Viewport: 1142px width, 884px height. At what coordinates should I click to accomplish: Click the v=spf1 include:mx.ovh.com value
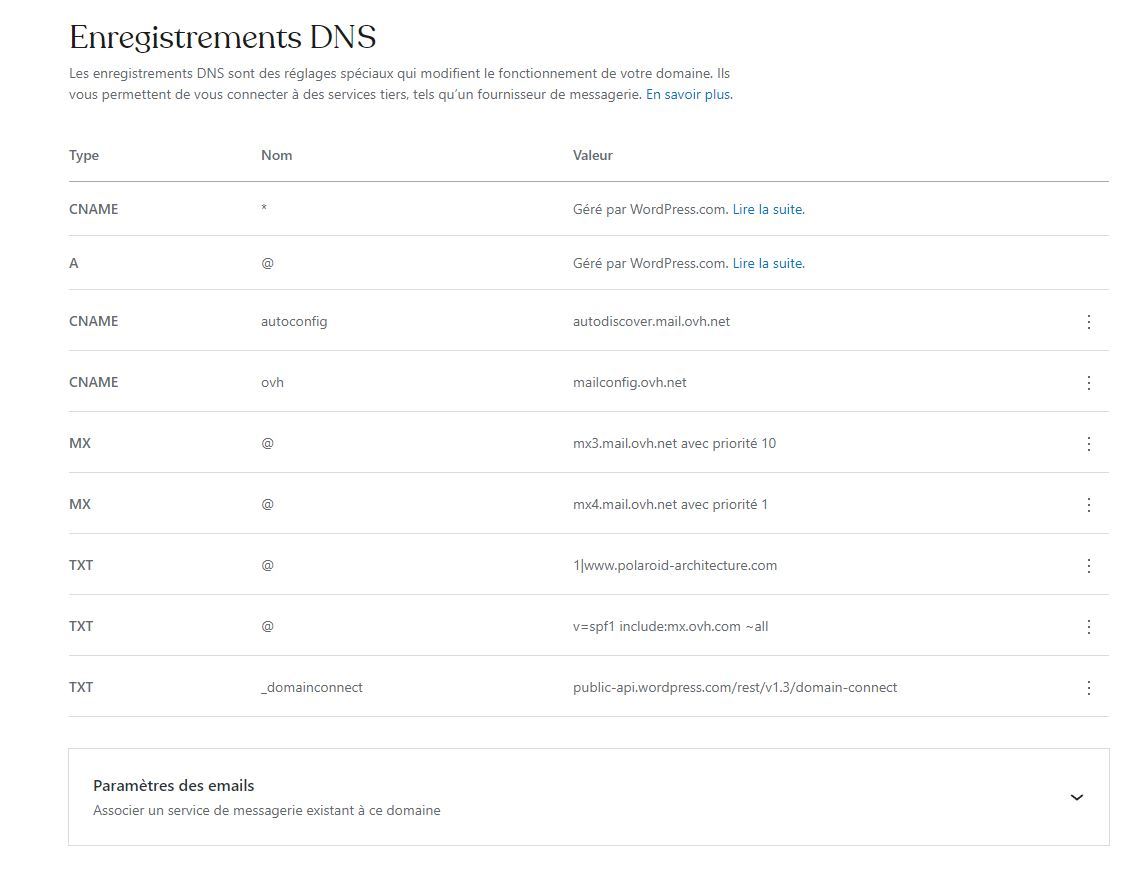[670, 626]
